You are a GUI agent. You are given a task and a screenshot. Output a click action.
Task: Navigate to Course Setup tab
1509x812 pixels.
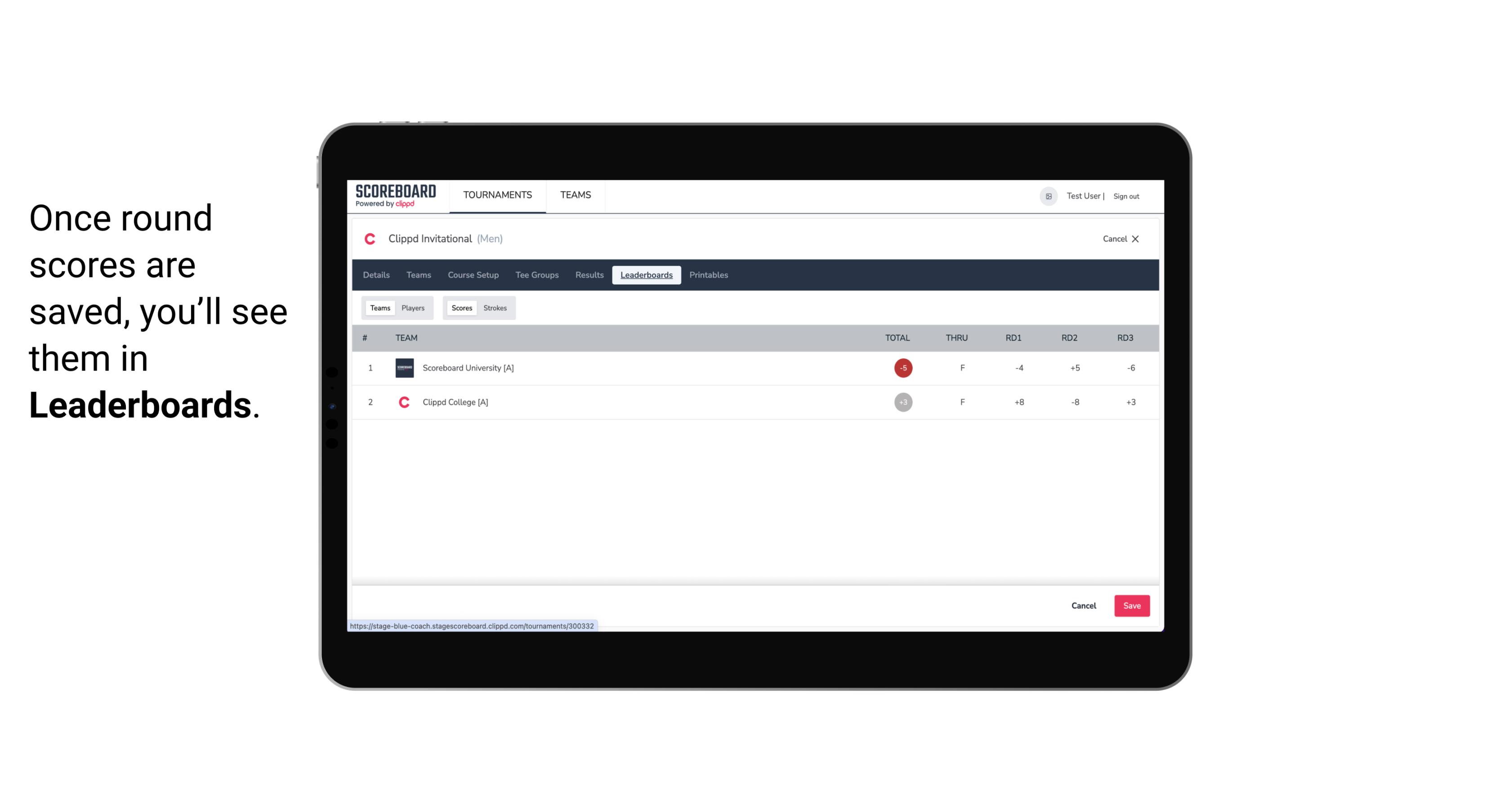473,275
